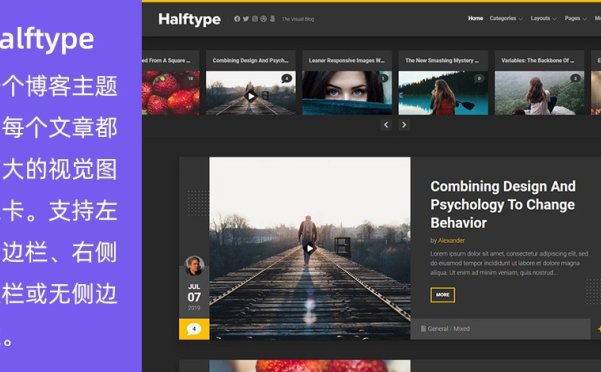This screenshot has height=372, width=601.
Task: Click the author avatar beside featured post
Action: click(194, 265)
